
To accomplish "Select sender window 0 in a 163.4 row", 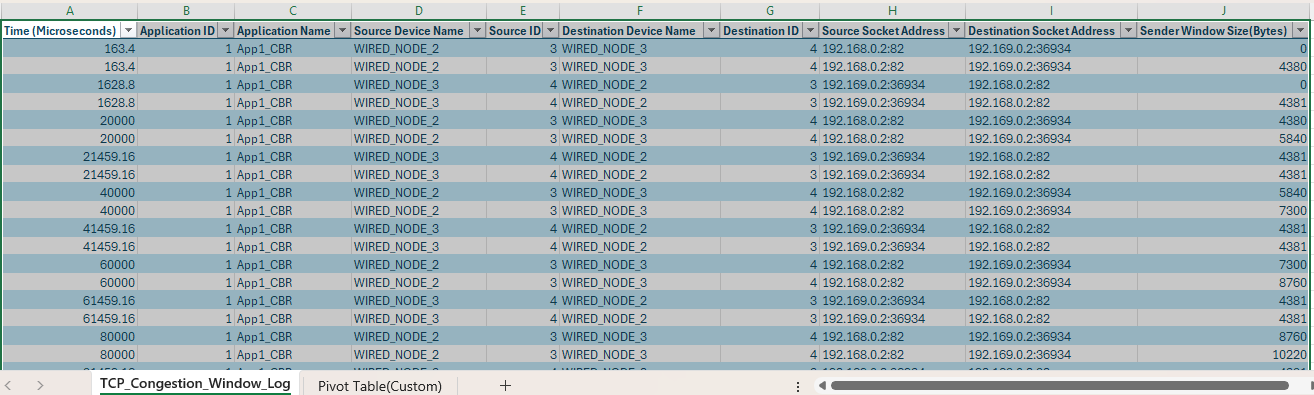I will [x=1224, y=48].
